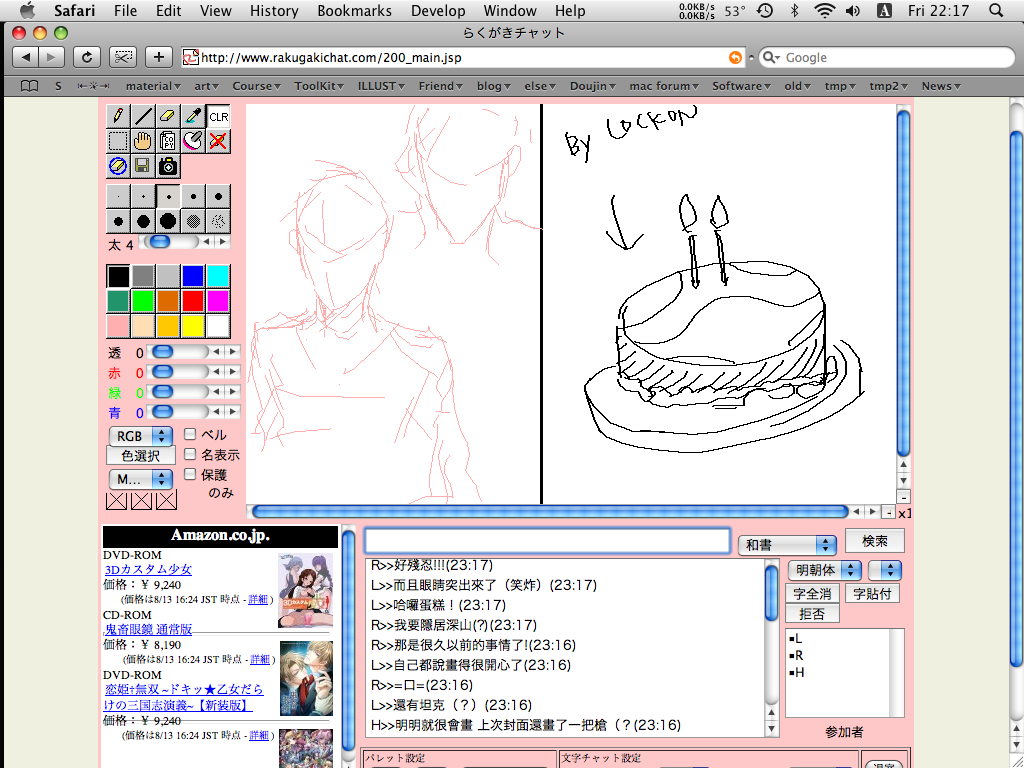Open the Bookmarks menu

(355, 10)
